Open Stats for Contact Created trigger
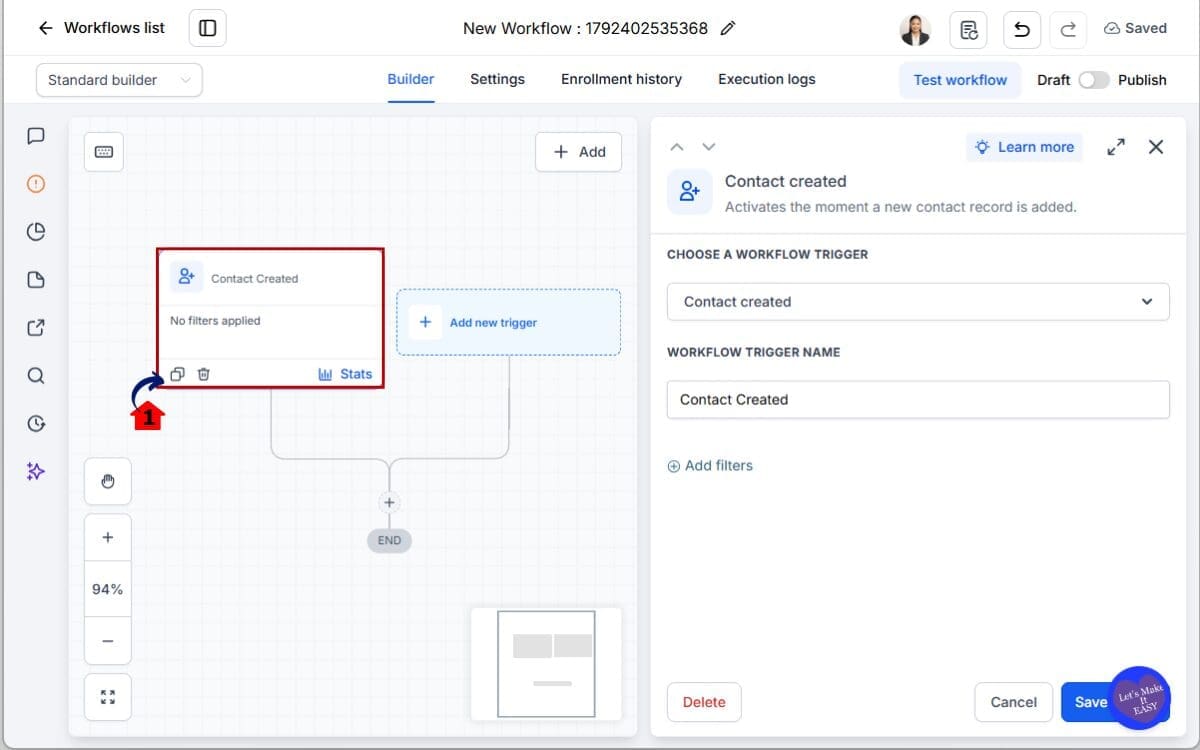Image resolution: width=1200 pixels, height=750 pixels. pos(345,374)
